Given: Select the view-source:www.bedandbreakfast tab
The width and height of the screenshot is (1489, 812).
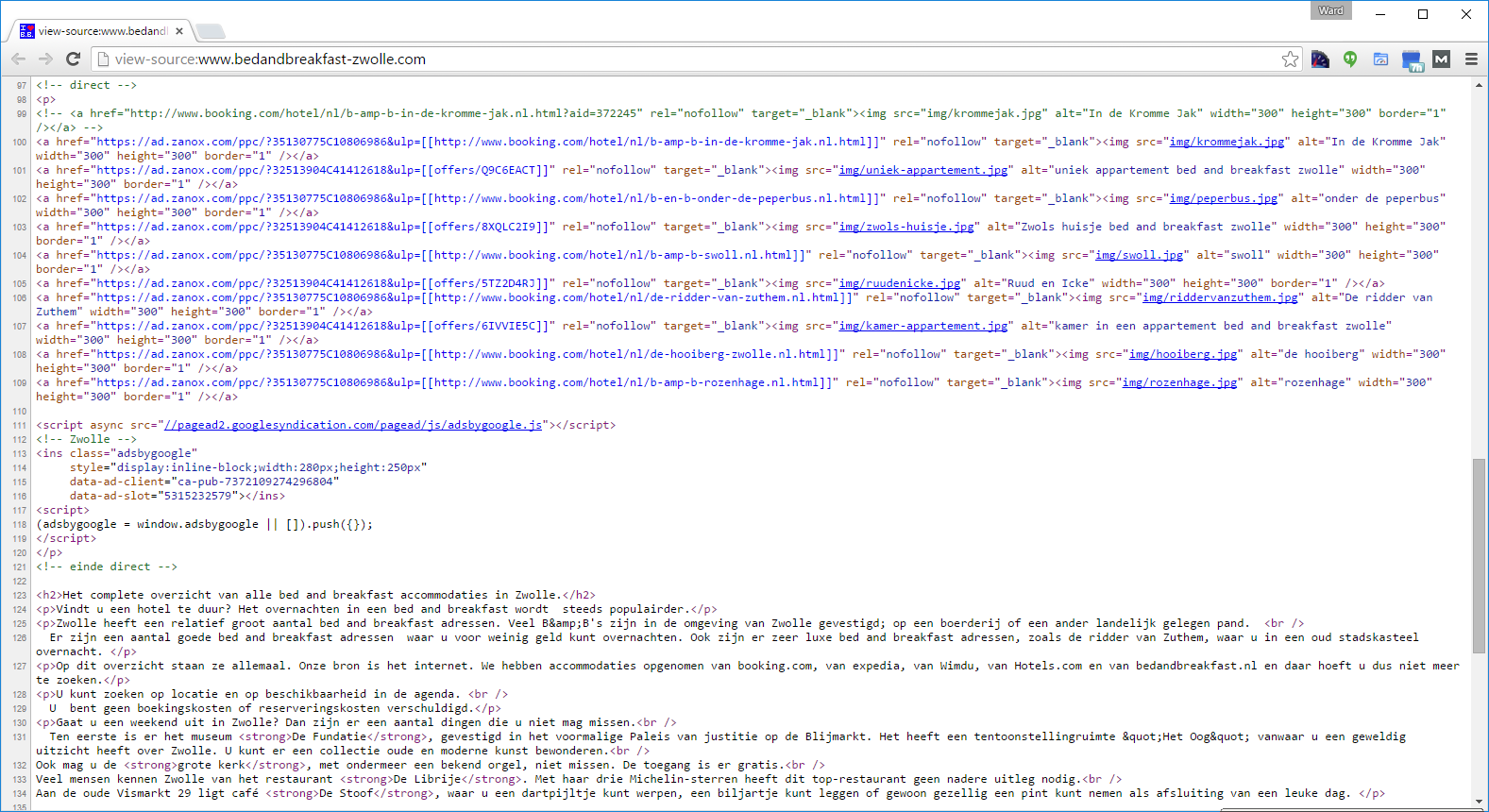Looking at the screenshot, I should click(x=102, y=31).
